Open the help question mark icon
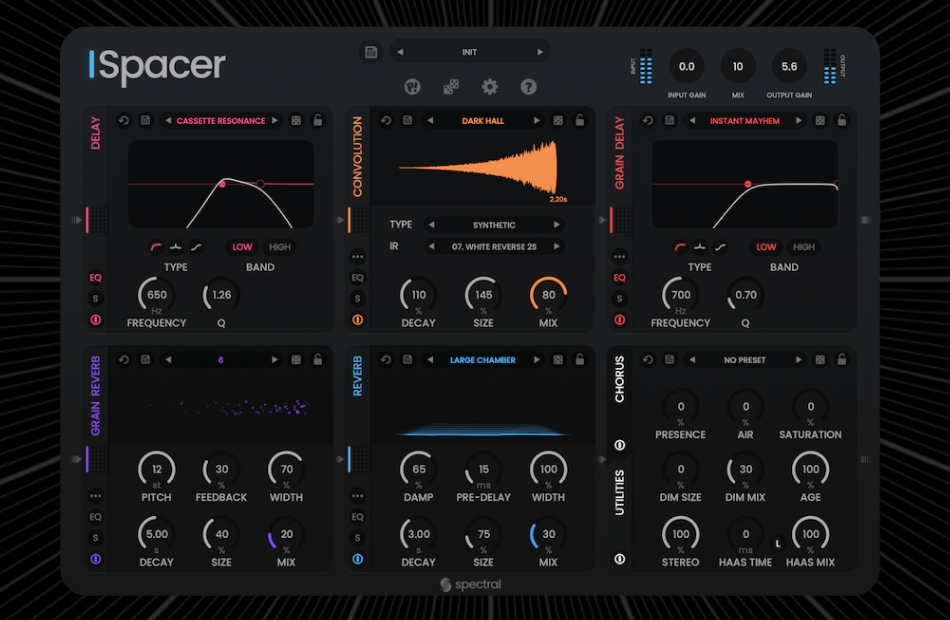The width and height of the screenshot is (950, 620). click(x=528, y=87)
